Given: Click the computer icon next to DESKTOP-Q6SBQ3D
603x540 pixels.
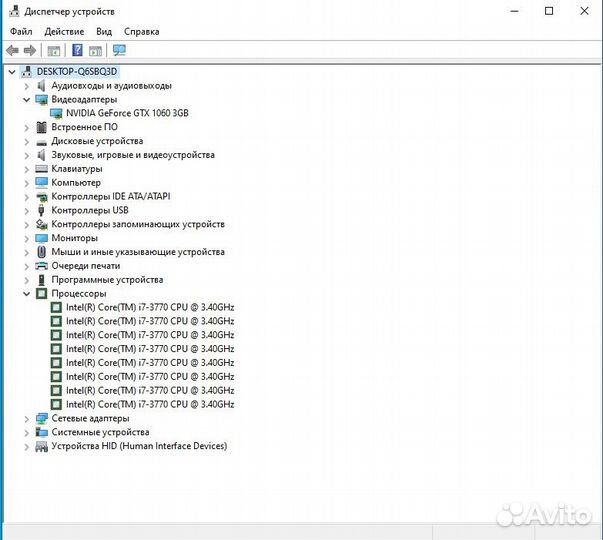Looking at the screenshot, I should 27,72.
